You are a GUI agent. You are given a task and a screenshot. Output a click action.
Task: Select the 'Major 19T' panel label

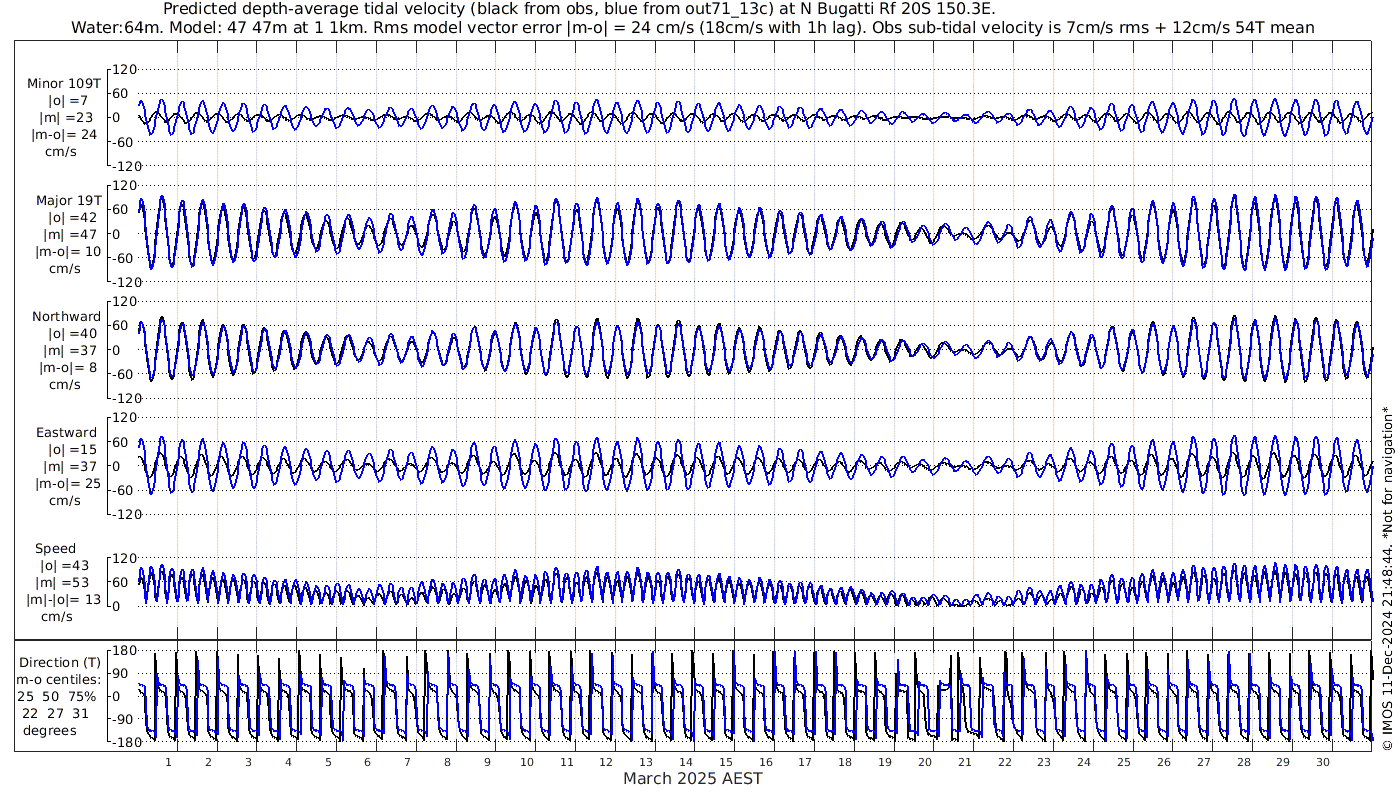click(68, 201)
